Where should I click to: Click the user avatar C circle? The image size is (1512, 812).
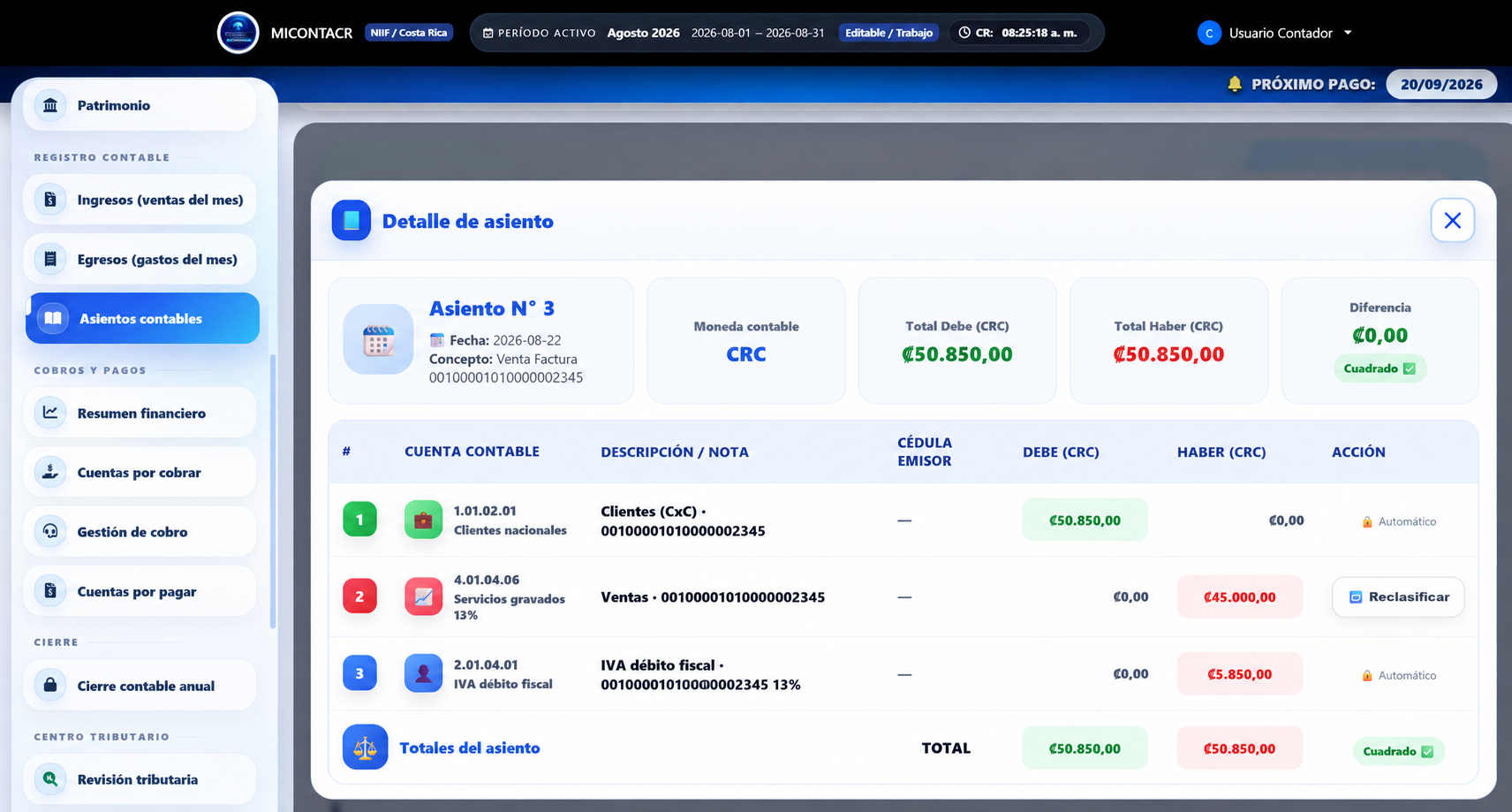1209,33
